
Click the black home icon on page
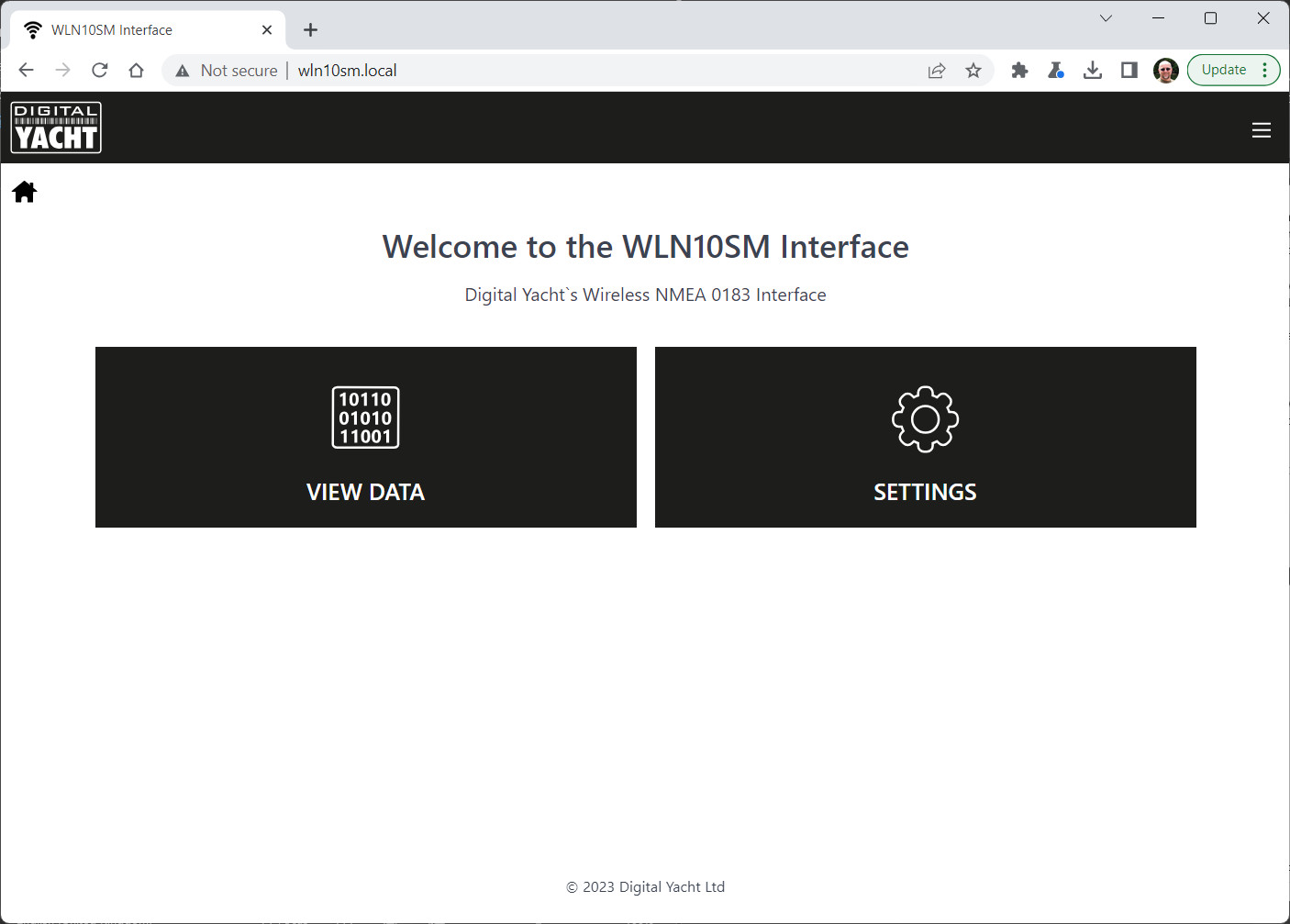[x=25, y=192]
